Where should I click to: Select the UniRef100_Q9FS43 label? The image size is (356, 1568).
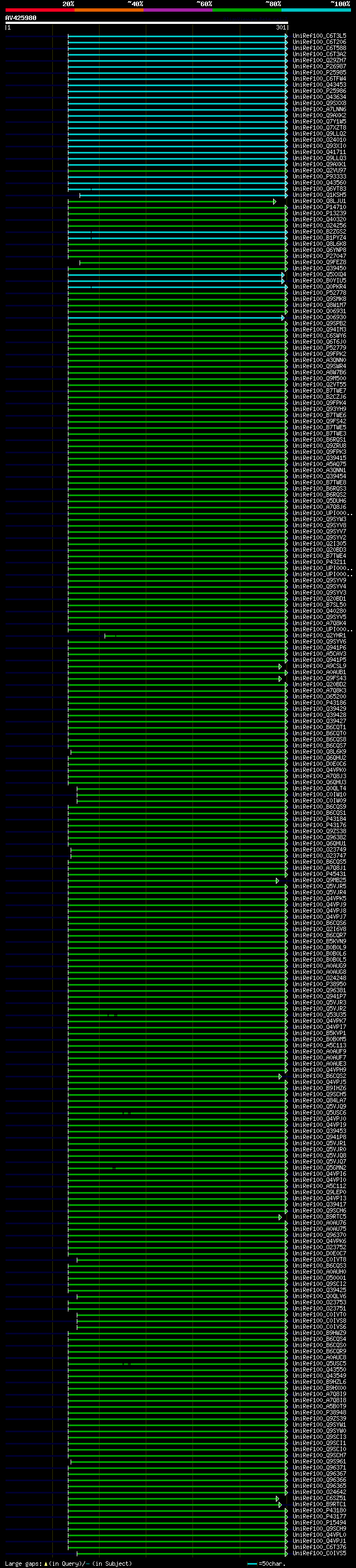click(x=319, y=678)
